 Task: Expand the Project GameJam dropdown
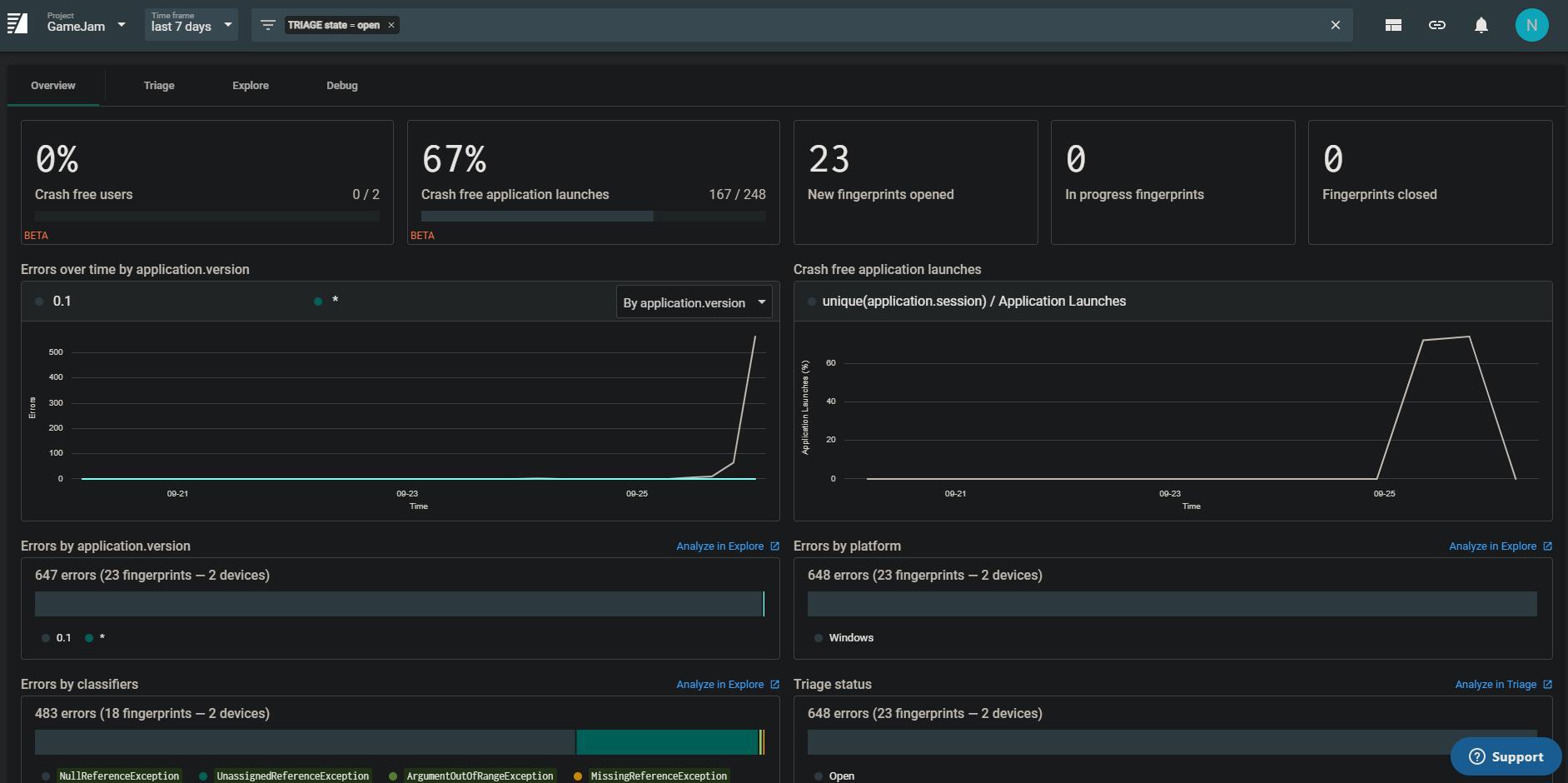click(86, 25)
